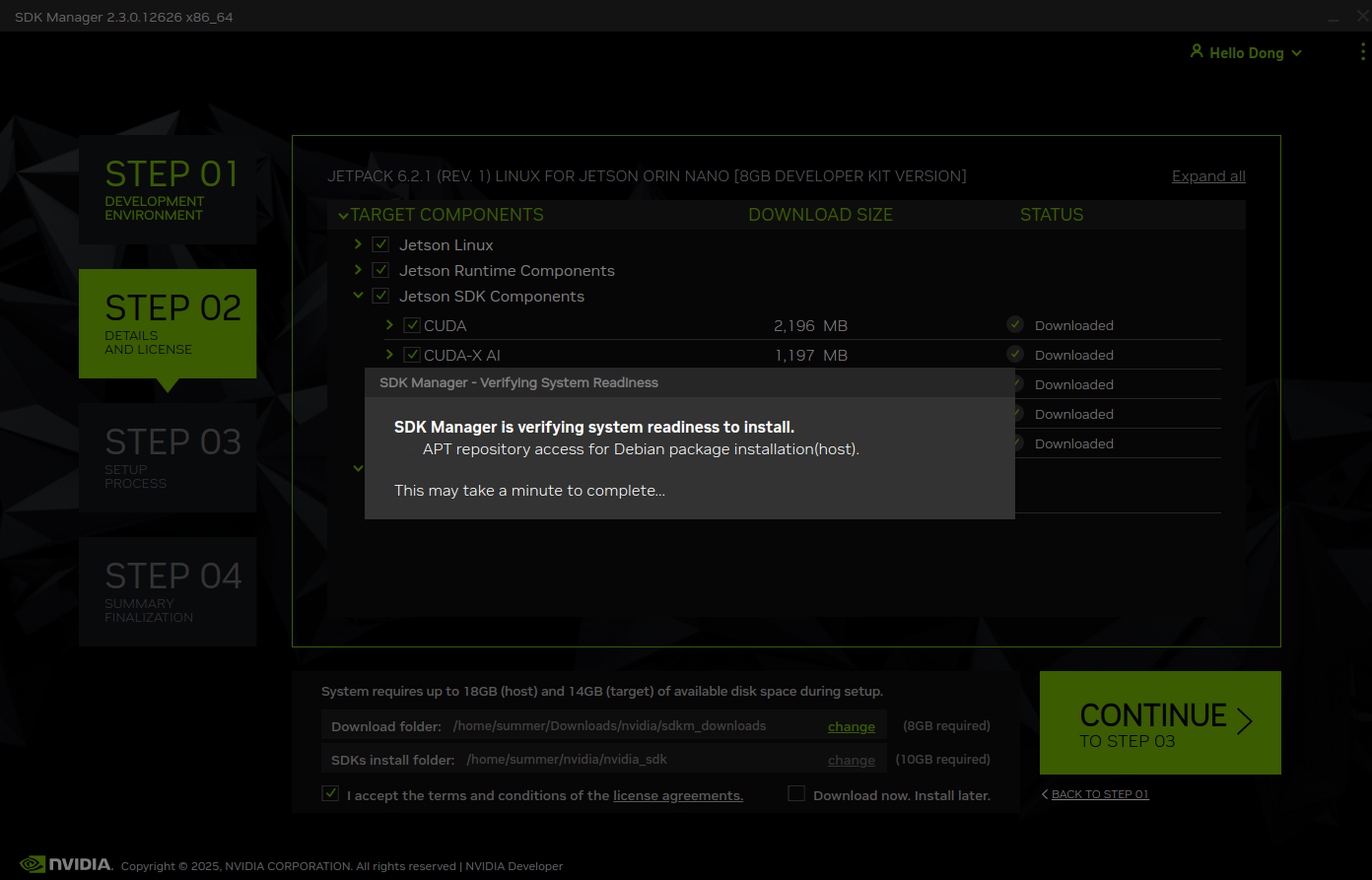The width and height of the screenshot is (1372, 880).
Task: Collapse the Jetson SDK Components group
Action: point(359,295)
